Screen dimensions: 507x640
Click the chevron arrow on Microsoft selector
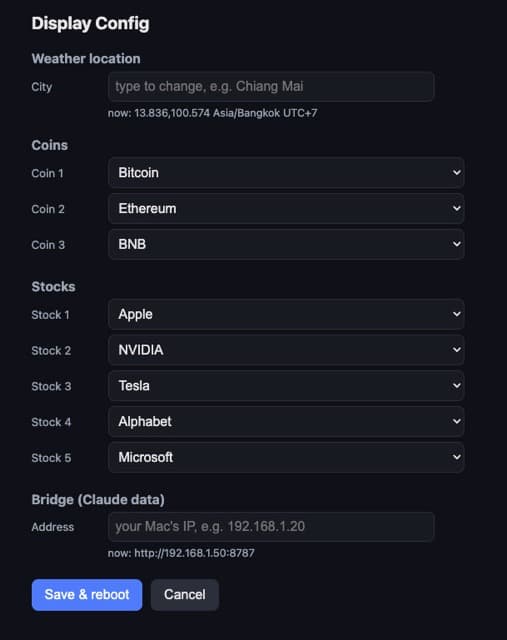point(457,457)
